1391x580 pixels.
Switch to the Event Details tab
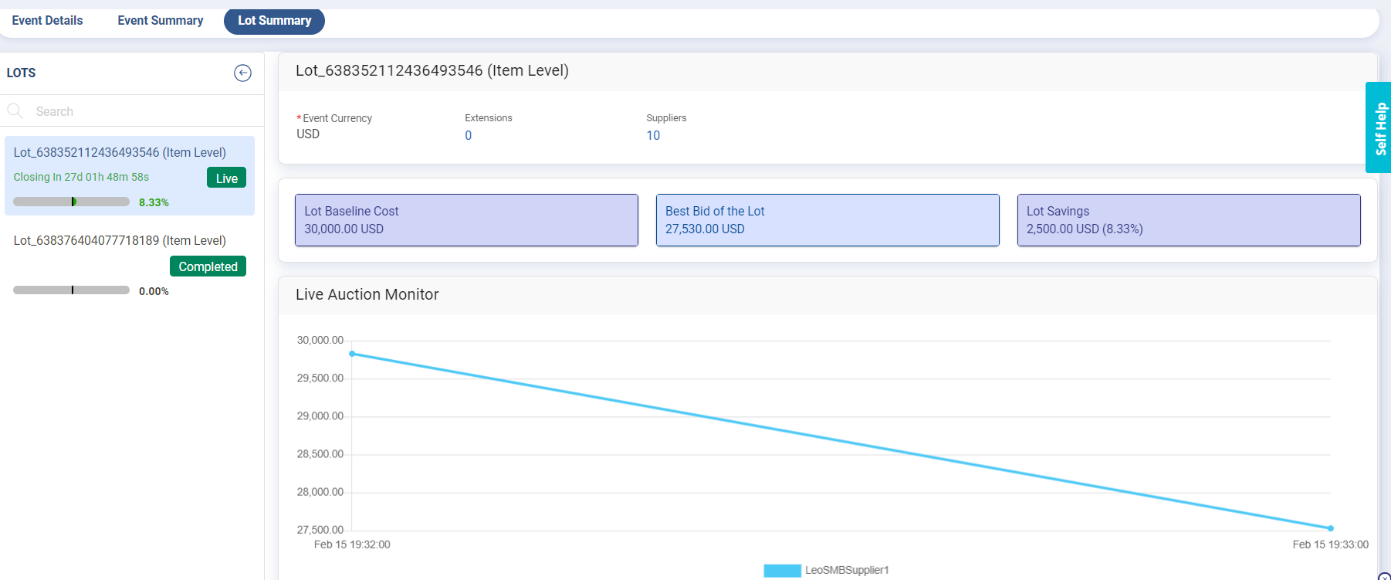(x=47, y=20)
